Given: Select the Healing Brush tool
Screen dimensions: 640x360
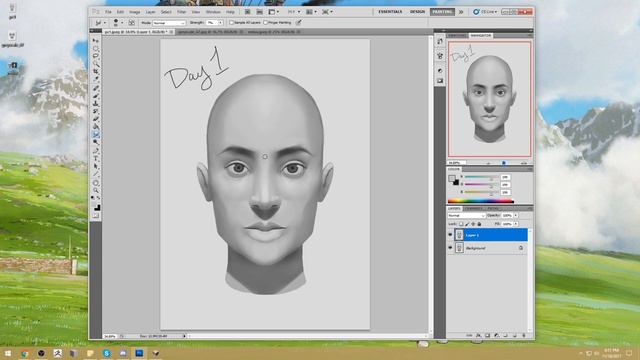Looking at the screenshot, I should pyautogui.click(x=96, y=88).
